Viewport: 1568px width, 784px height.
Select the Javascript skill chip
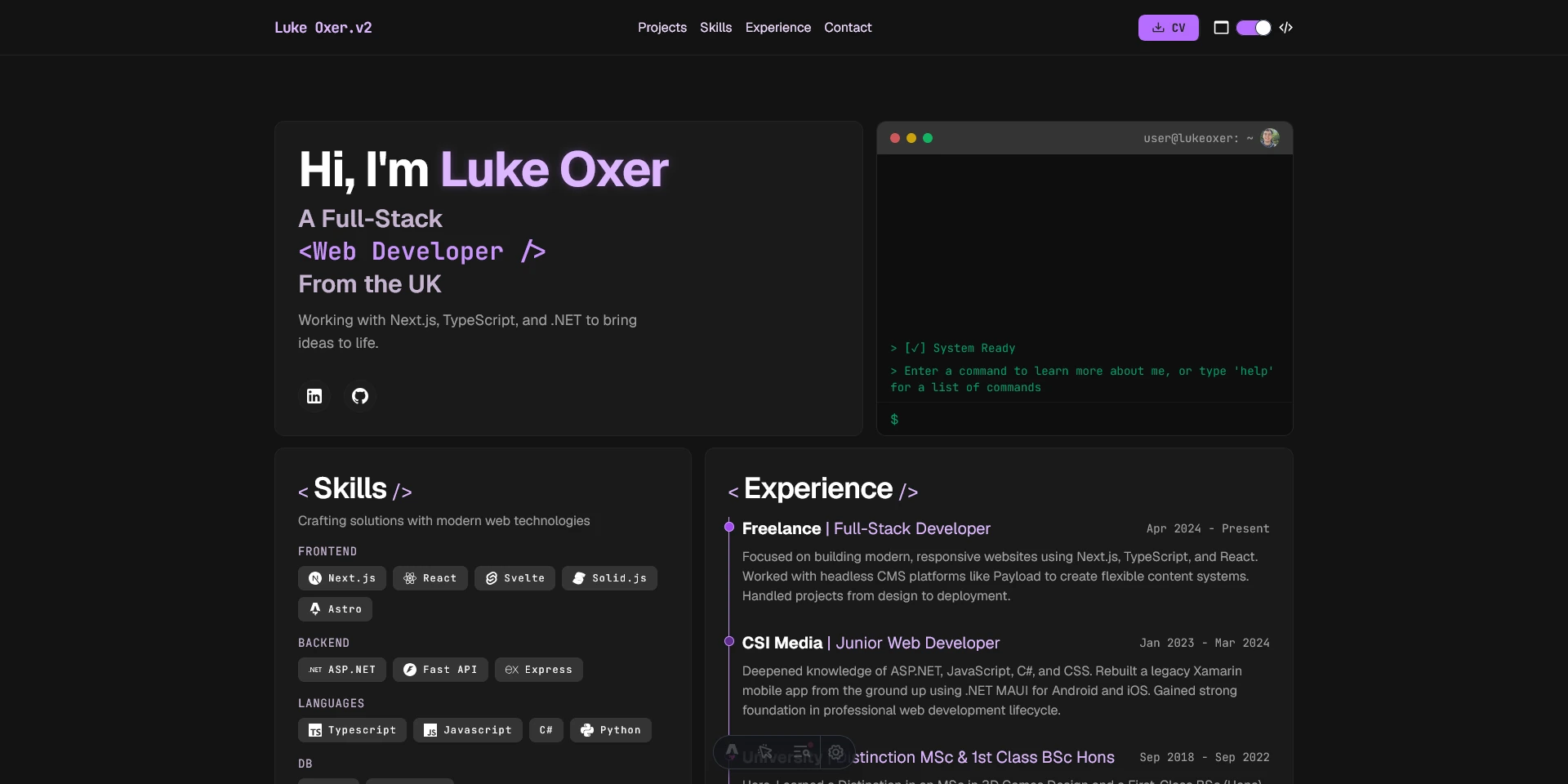click(x=468, y=730)
